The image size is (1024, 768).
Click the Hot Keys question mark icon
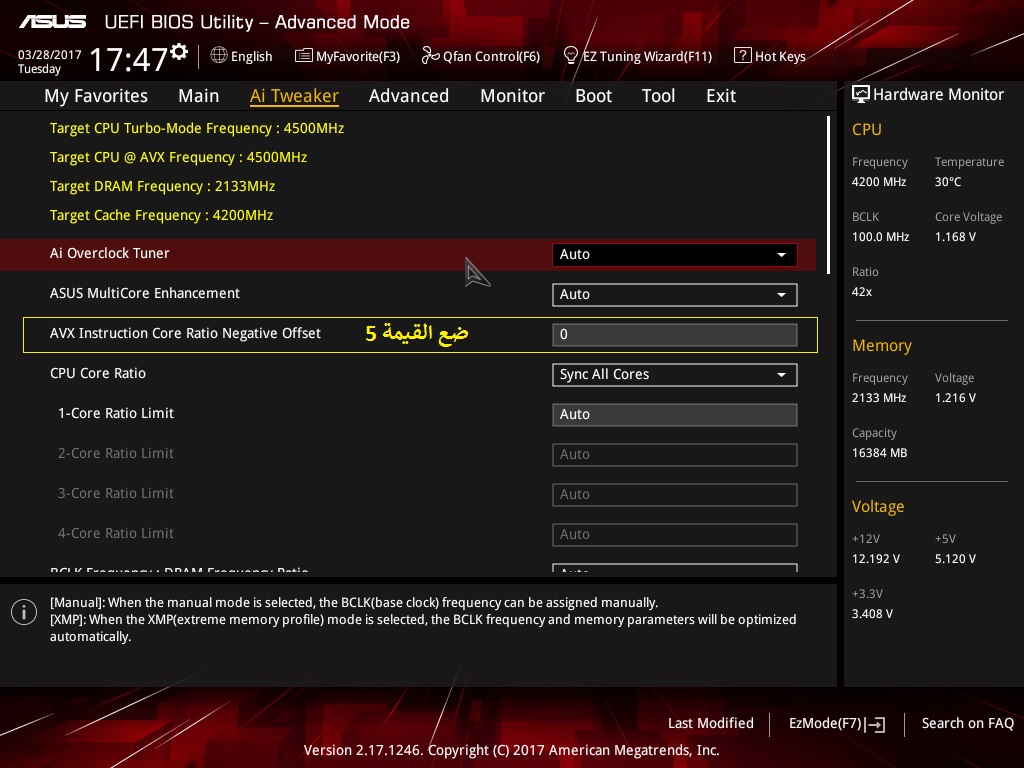pyautogui.click(x=743, y=56)
